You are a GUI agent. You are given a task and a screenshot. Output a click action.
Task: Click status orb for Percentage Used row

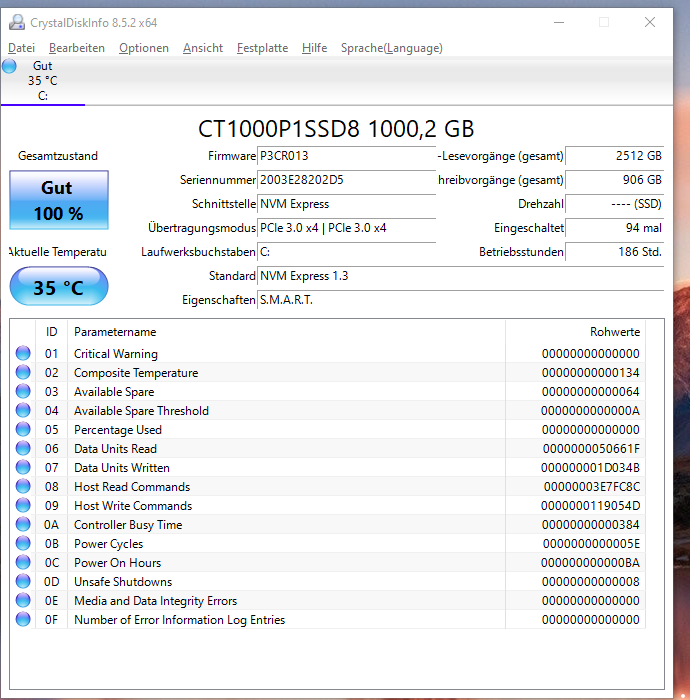coord(23,429)
